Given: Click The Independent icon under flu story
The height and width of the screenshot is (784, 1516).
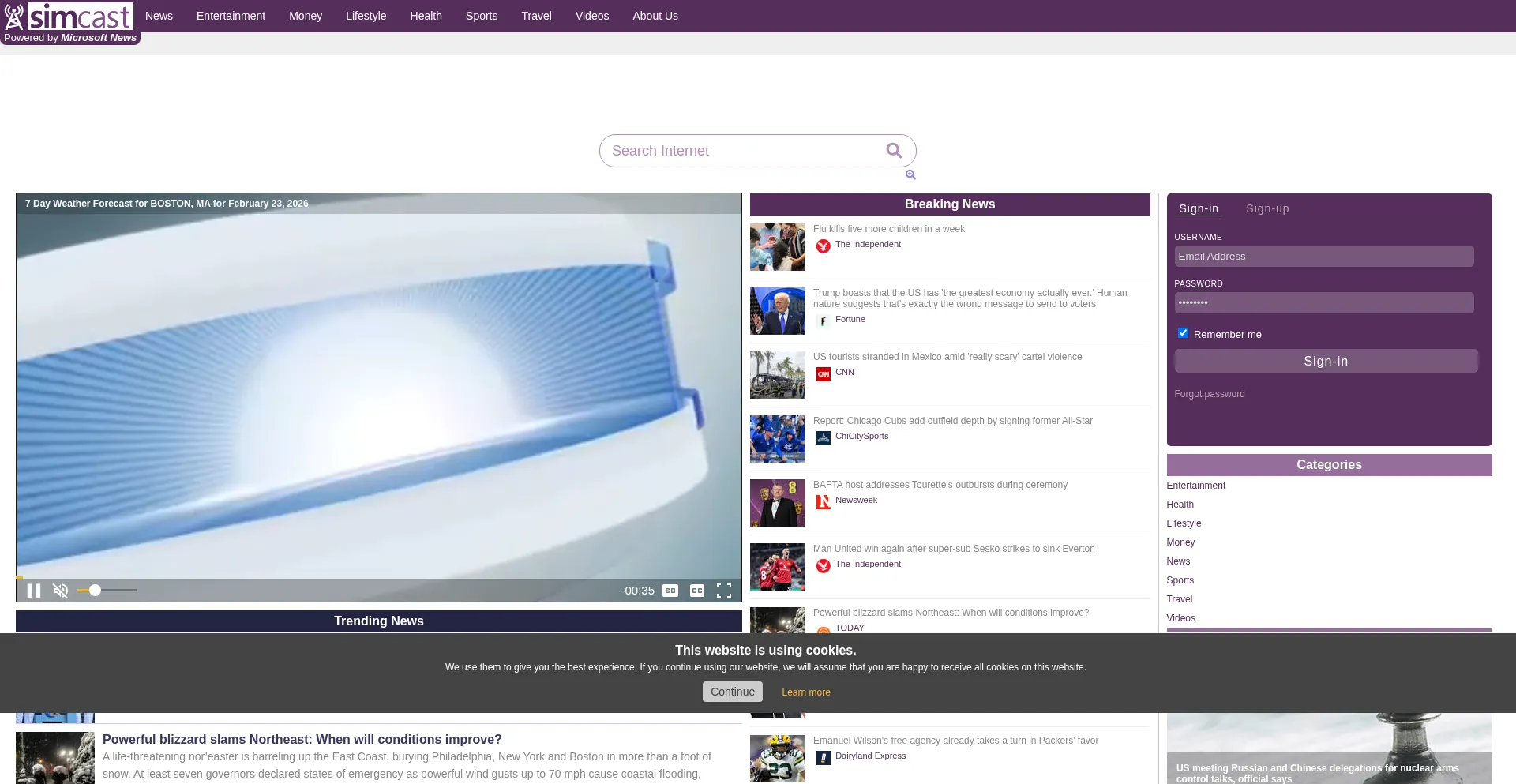Looking at the screenshot, I should (x=824, y=246).
